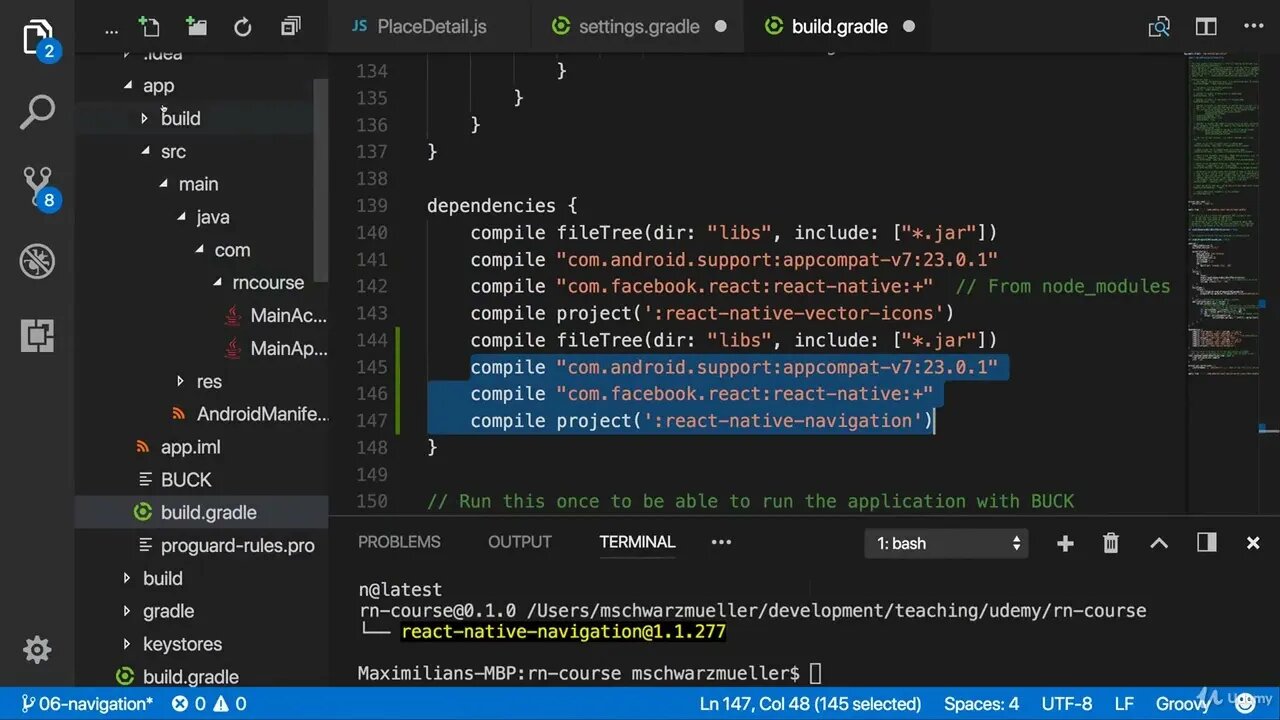Viewport: 1280px width, 720px height.
Task: Open the MainAp... java file
Action: 288,349
